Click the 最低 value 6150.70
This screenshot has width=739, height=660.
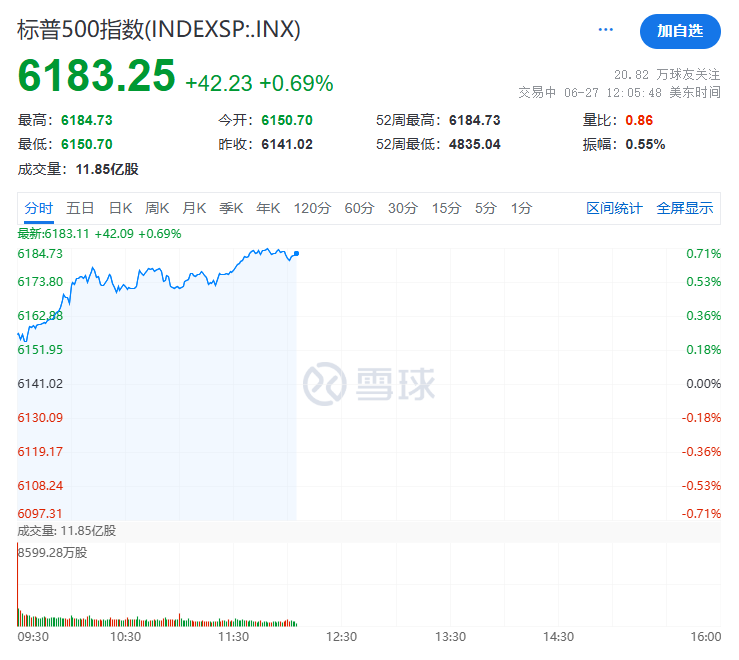[x=87, y=144]
